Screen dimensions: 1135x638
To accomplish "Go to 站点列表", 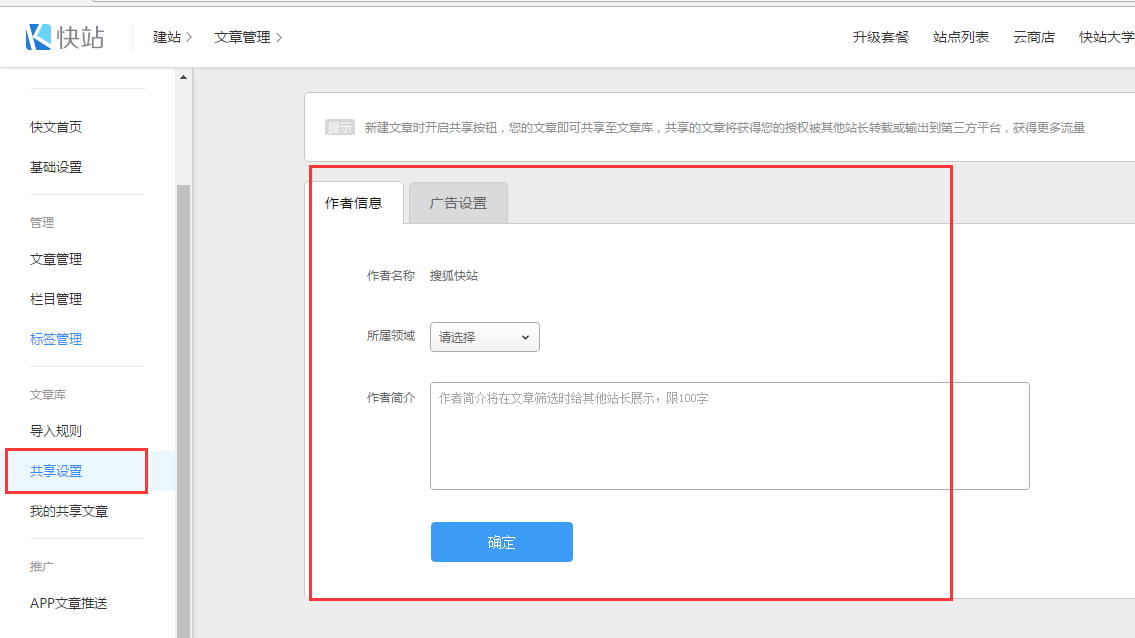I will tap(961, 37).
